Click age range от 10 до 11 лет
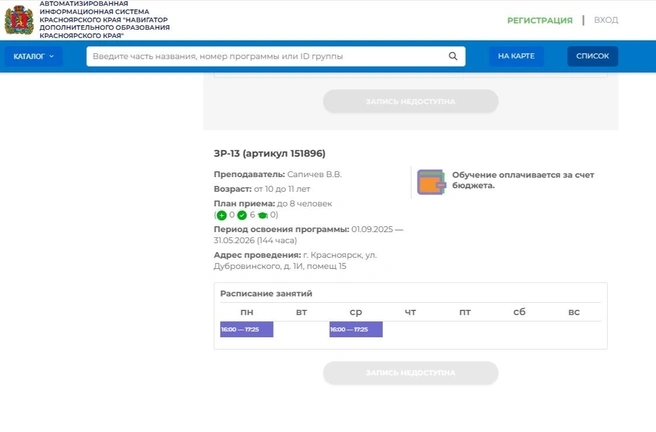656x432 pixels. 282,189
